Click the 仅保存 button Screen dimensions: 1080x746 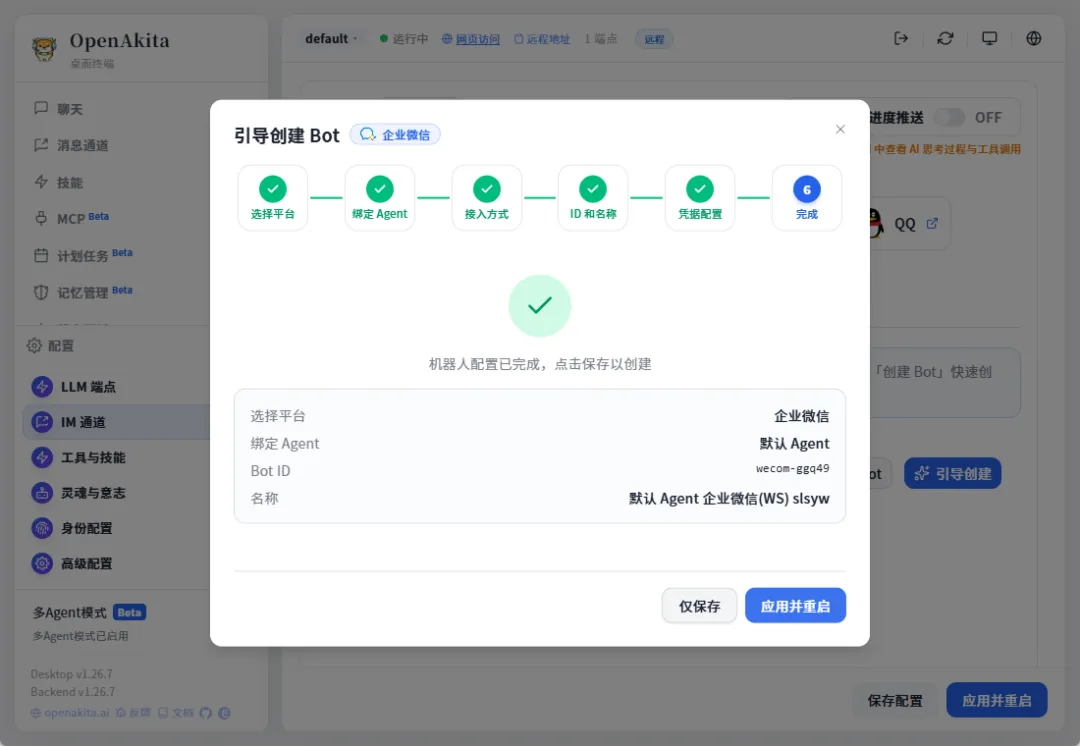click(699, 606)
